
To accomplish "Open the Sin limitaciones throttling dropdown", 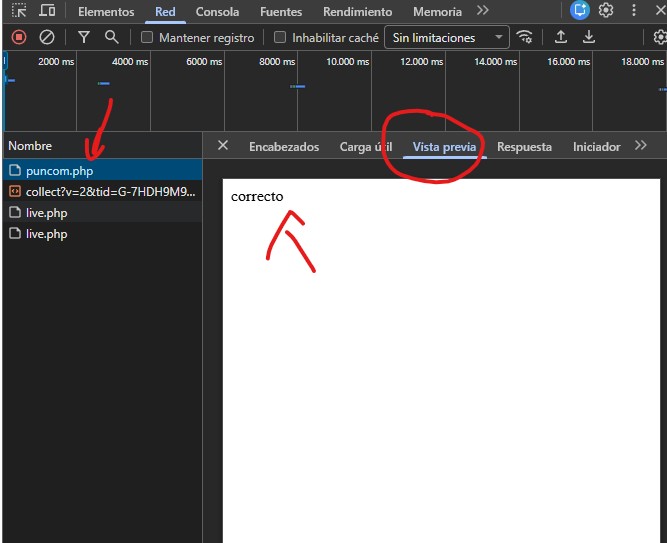I will (x=447, y=38).
